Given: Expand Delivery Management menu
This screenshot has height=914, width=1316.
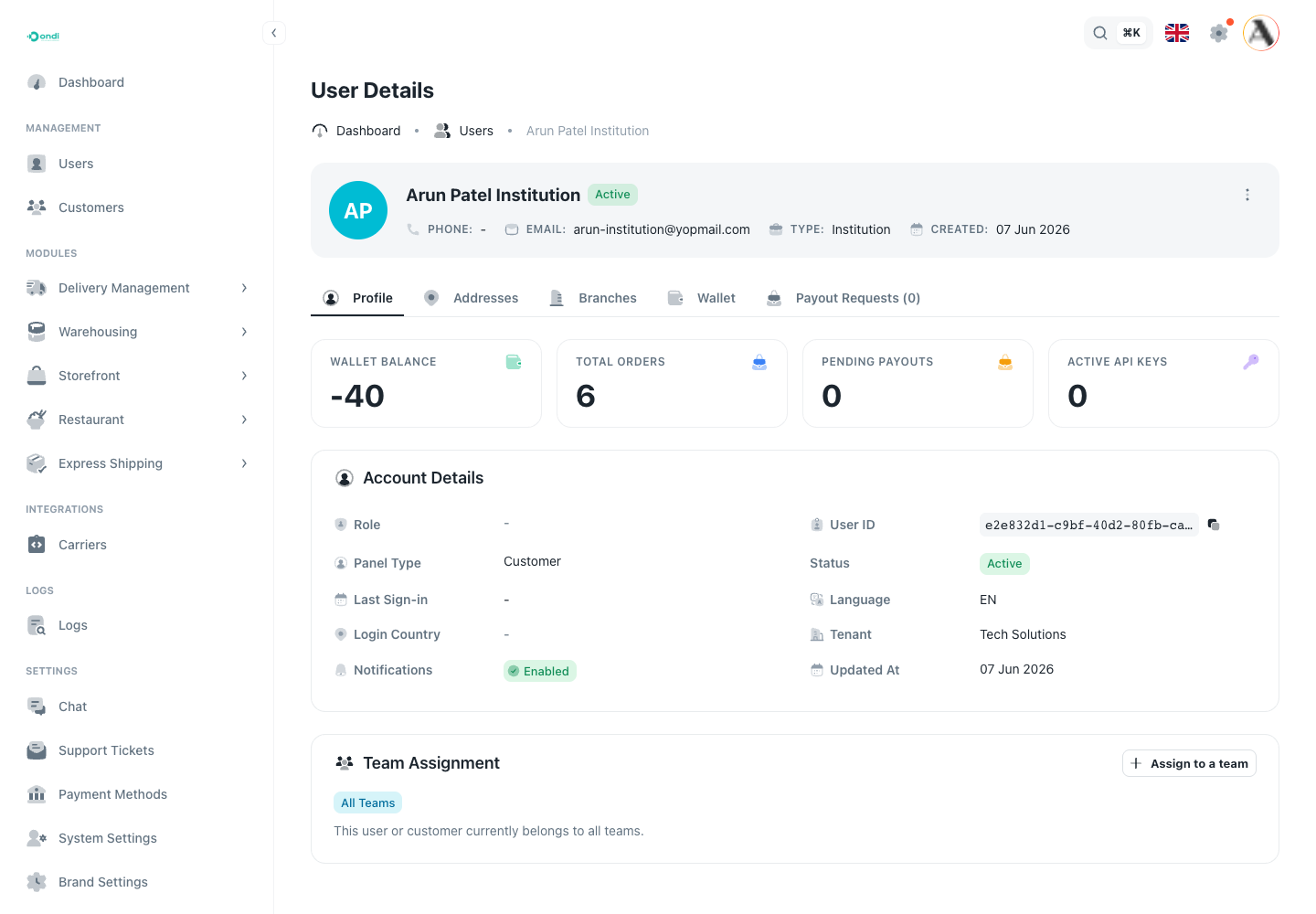Looking at the screenshot, I should click(x=137, y=288).
